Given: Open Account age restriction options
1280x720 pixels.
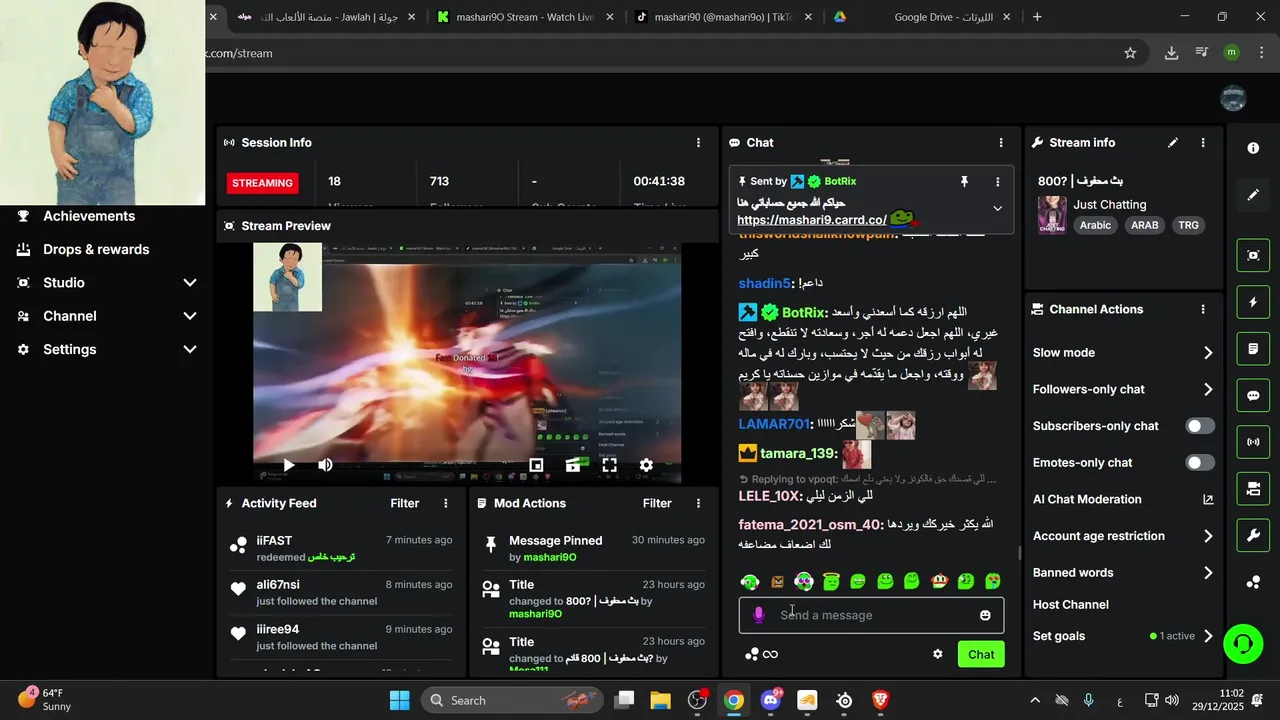Looking at the screenshot, I should pos(1208,536).
